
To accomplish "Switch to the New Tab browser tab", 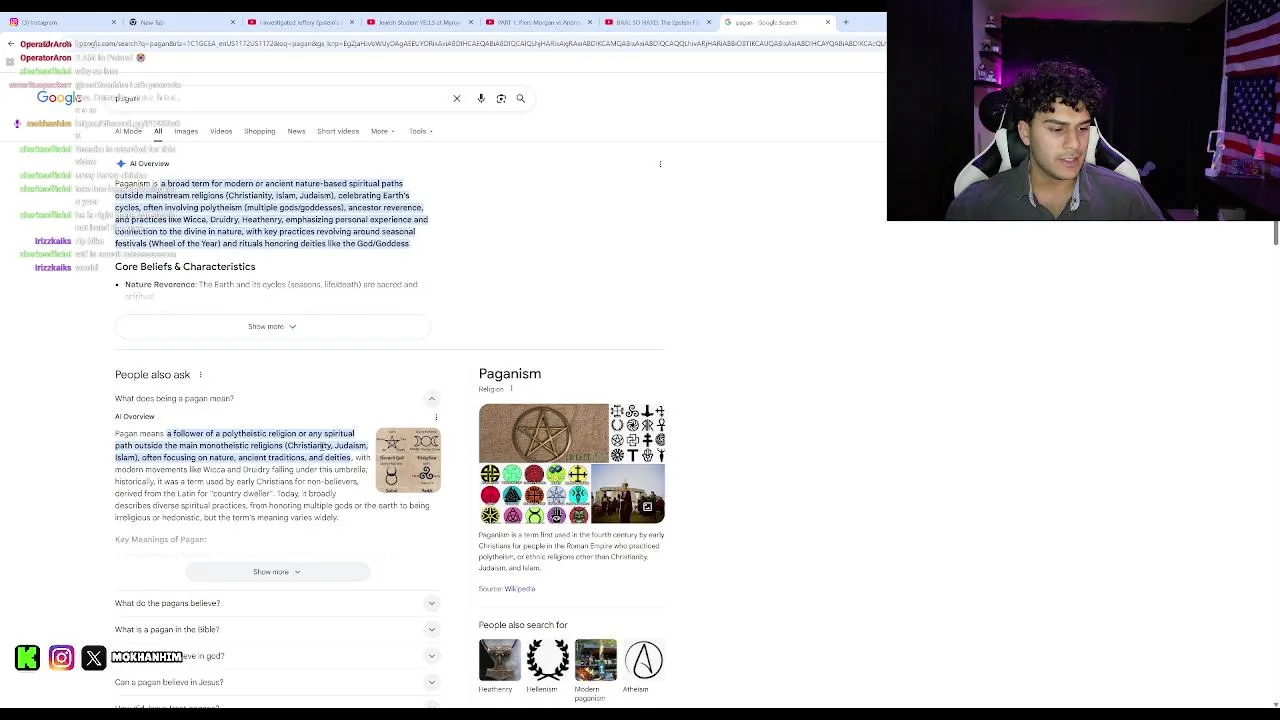I will (x=180, y=22).
